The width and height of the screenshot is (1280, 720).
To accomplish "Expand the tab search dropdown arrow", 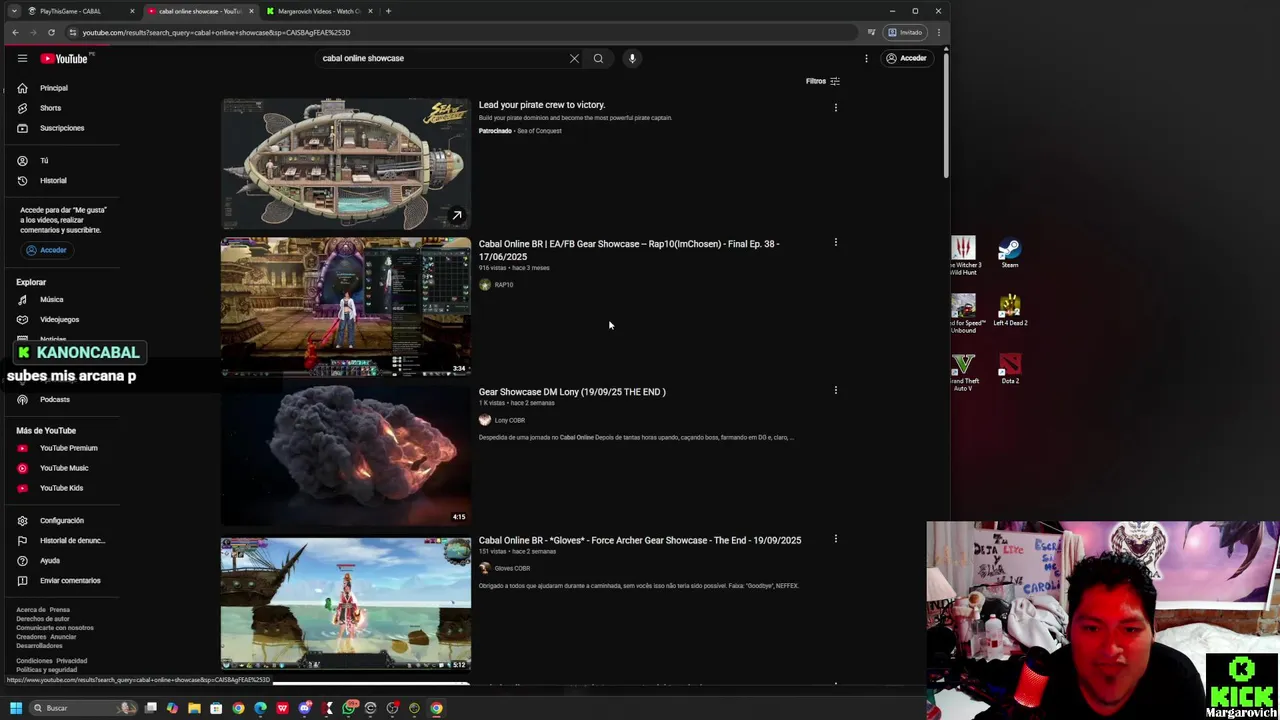I will pos(14,11).
